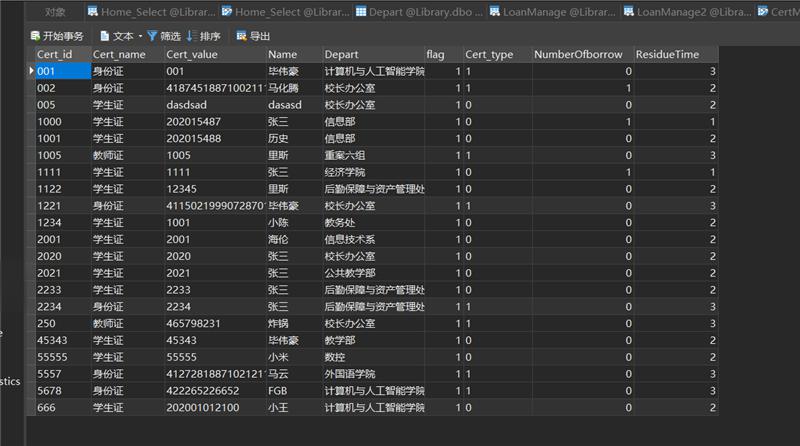Click the Filter (筛选) funnel icon
The height and width of the screenshot is (446, 800).
click(x=152, y=36)
